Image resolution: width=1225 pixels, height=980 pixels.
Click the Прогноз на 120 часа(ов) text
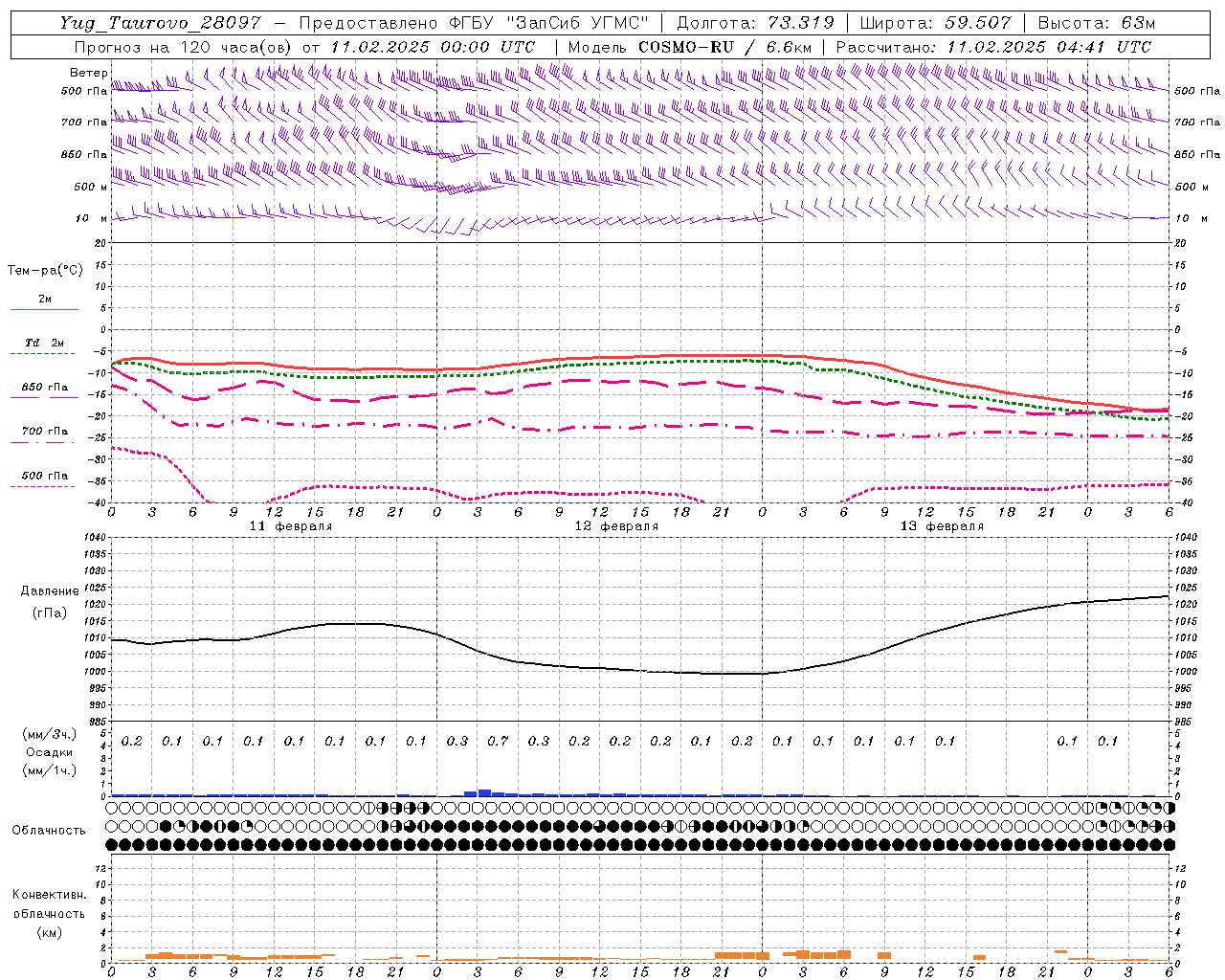[x=184, y=47]
